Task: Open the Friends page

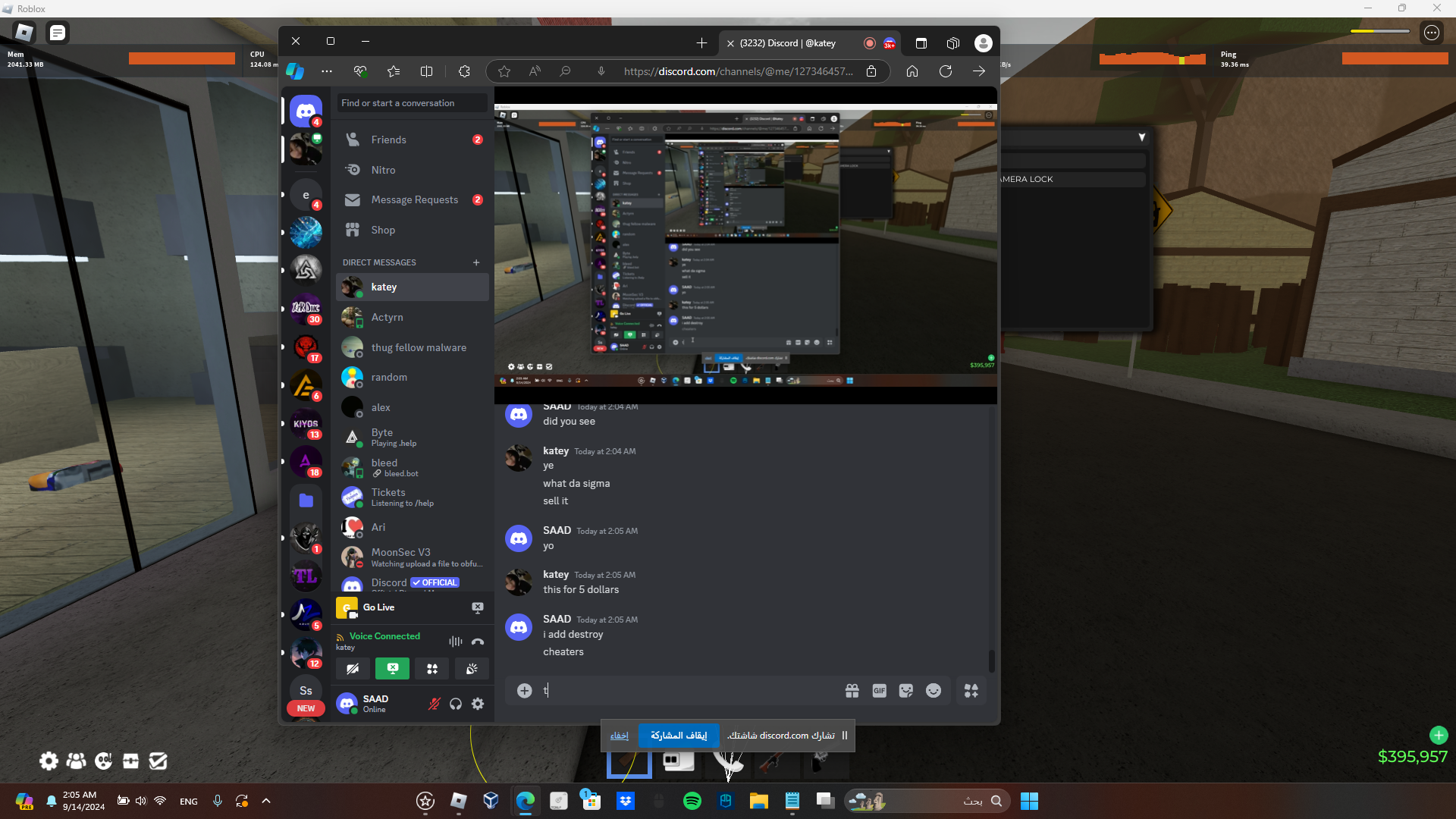Action: 413,140
